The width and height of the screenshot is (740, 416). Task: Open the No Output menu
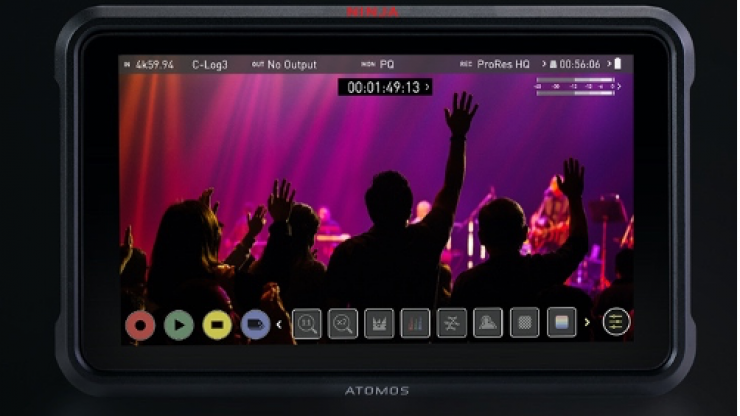pos(288,64)
